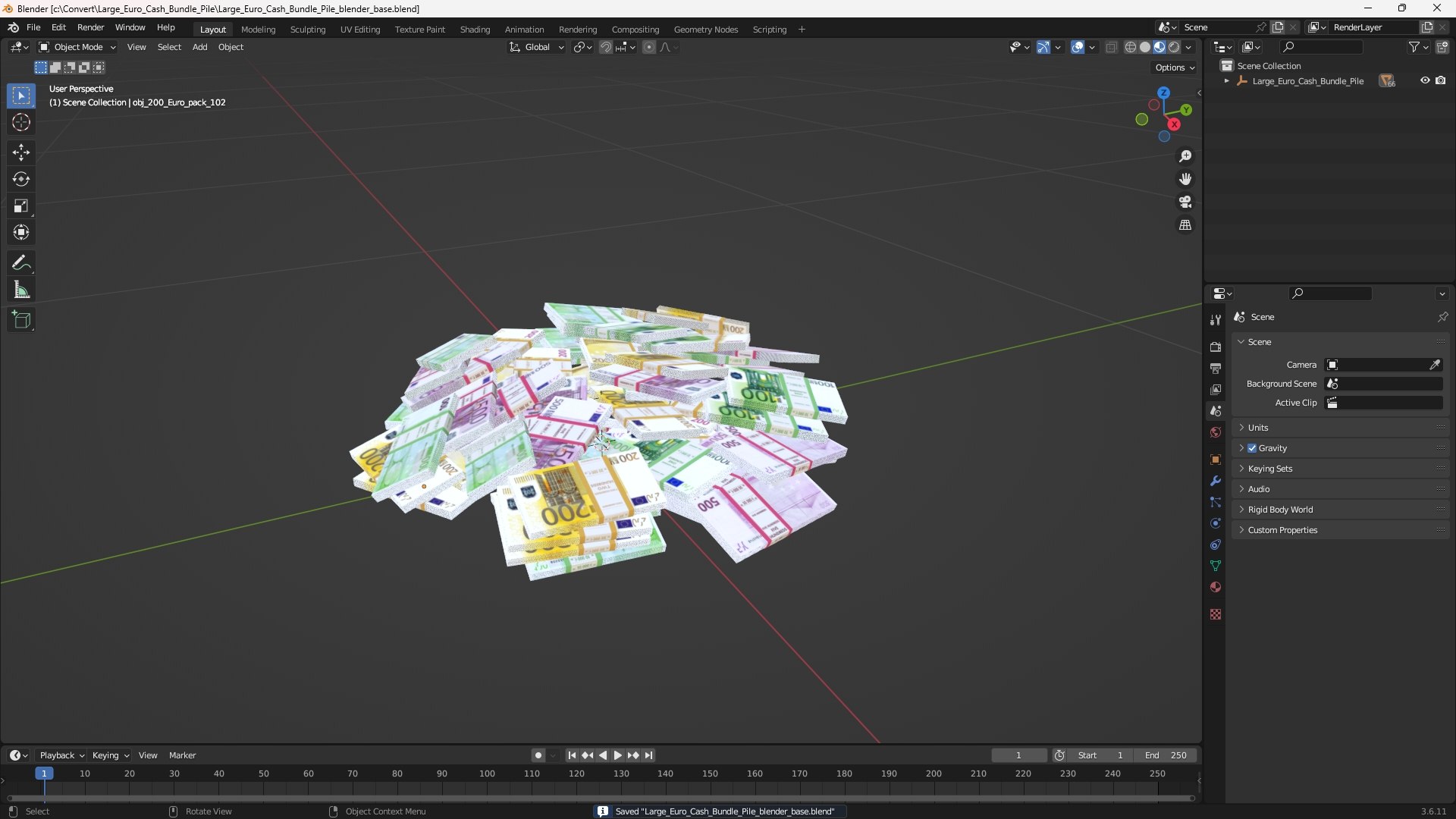1456x819 pixels.
Task: Open the Add menu in viewport header
Action: tap(199, 47)
